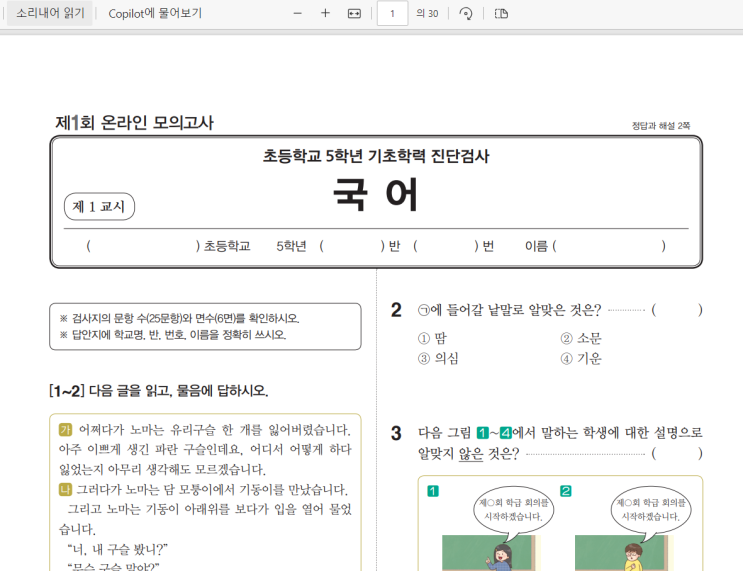The image size is (743, 571).
Task: Select the '5학년' label on form line
Action: click(291, 246)
